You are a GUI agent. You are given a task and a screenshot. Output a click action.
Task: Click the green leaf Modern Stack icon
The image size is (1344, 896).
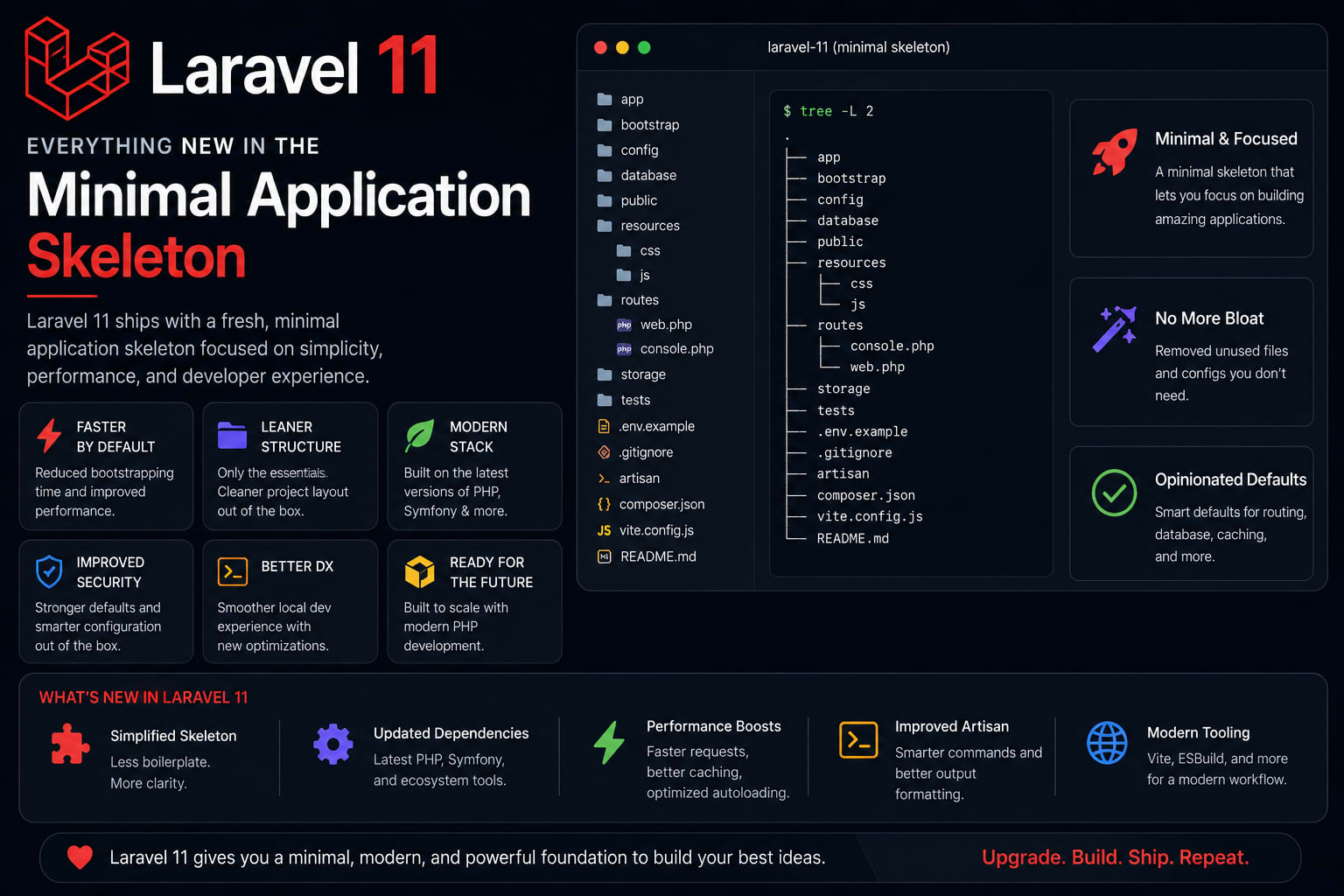click(x=419, y=435)
